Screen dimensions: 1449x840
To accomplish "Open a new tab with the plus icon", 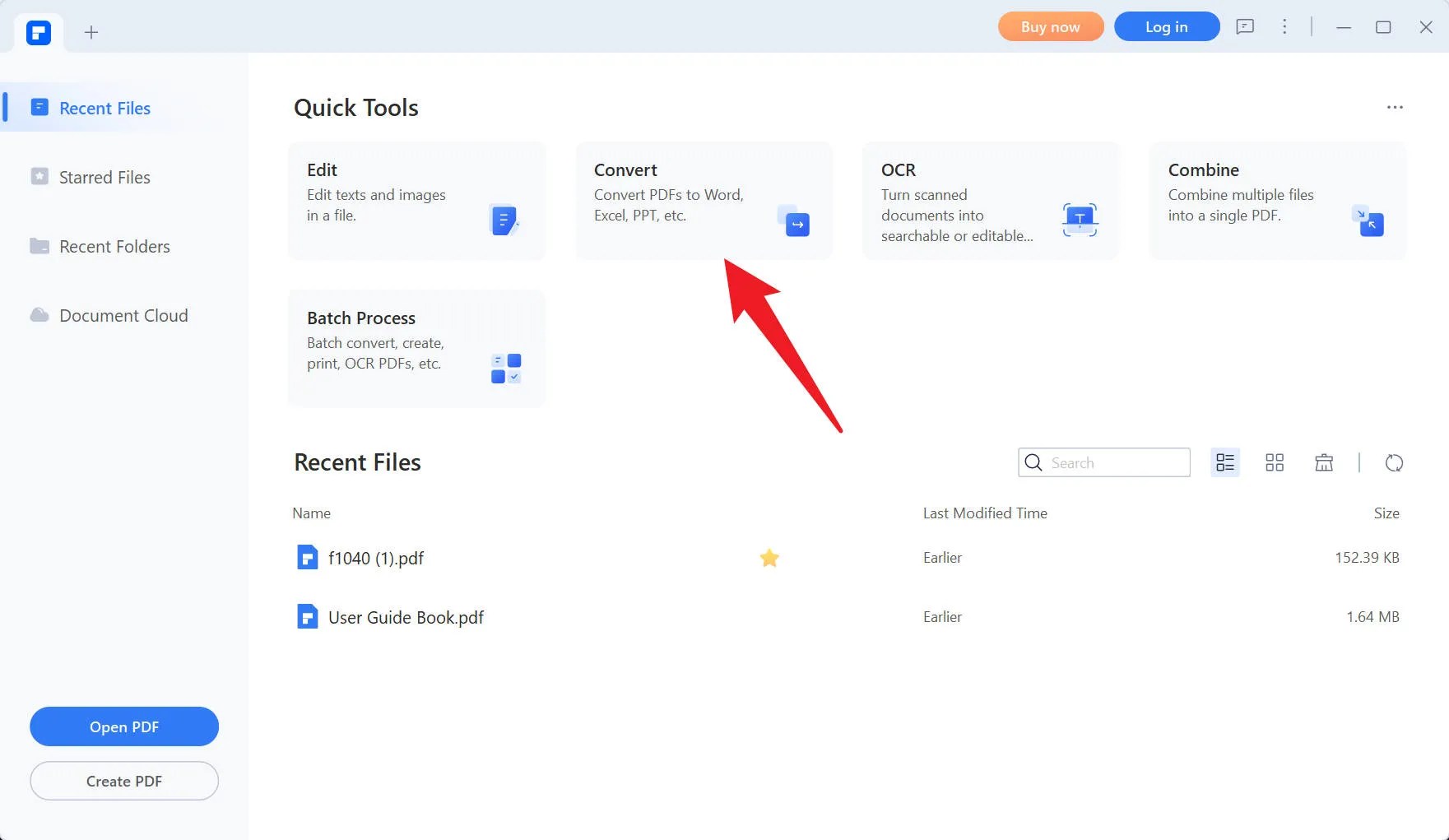I will pyautogui.click(x=91, y=32).
